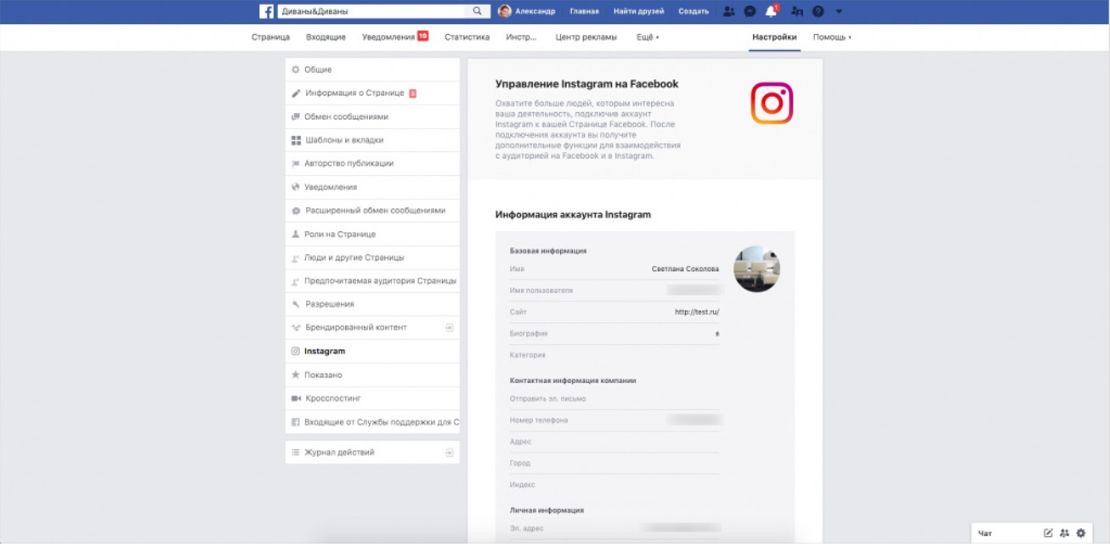Click the Instagram glyph in sidebar

[296, 351]
